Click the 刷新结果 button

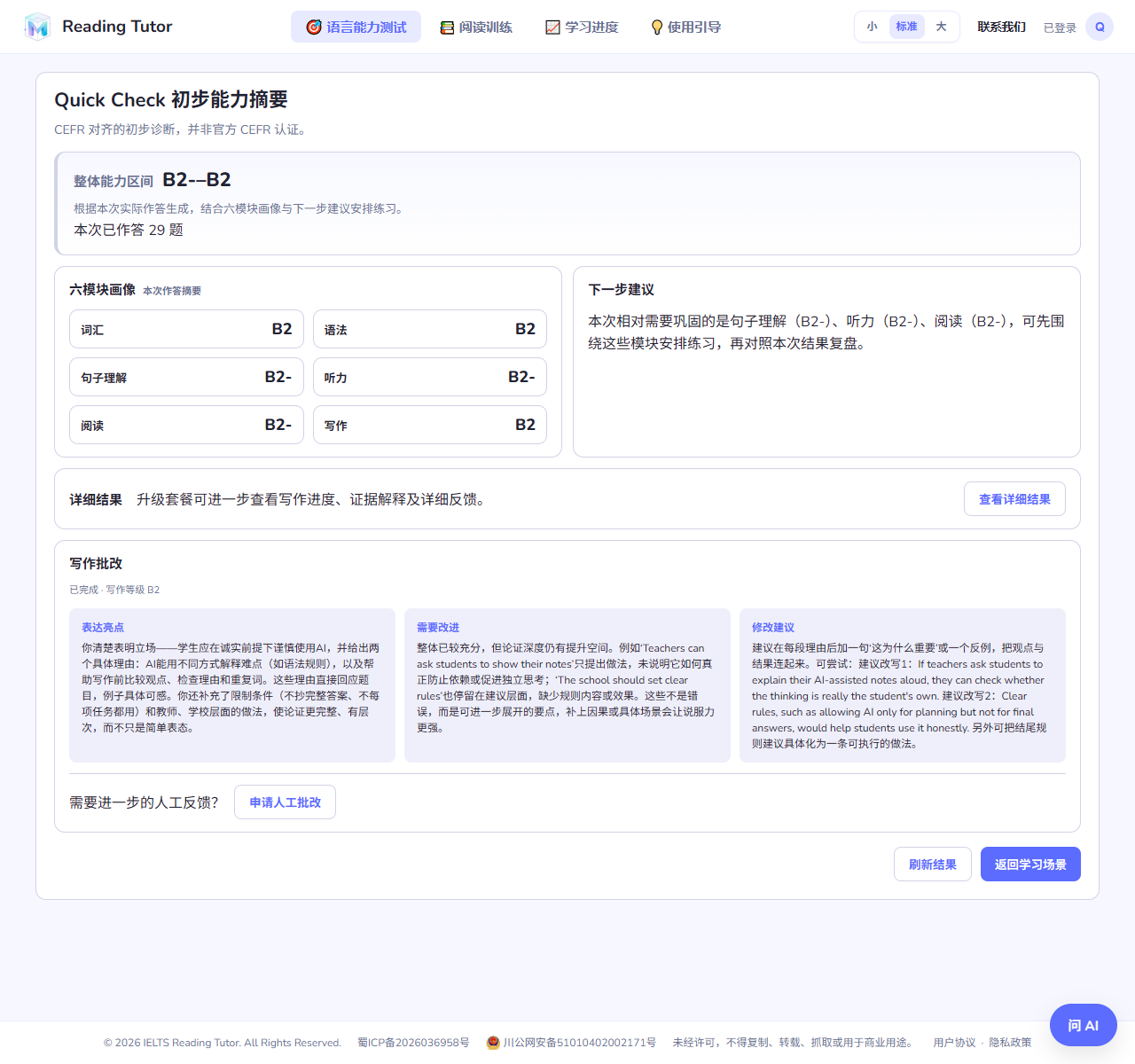[933, 864]
